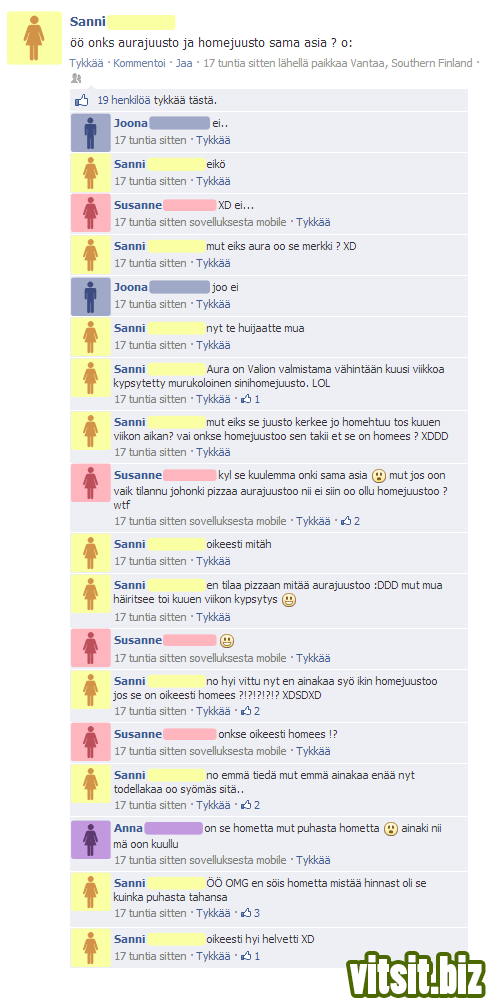Screen dimensions: 486x1000
Task: Click Jaa to share the post
Action: click(184, 63)
